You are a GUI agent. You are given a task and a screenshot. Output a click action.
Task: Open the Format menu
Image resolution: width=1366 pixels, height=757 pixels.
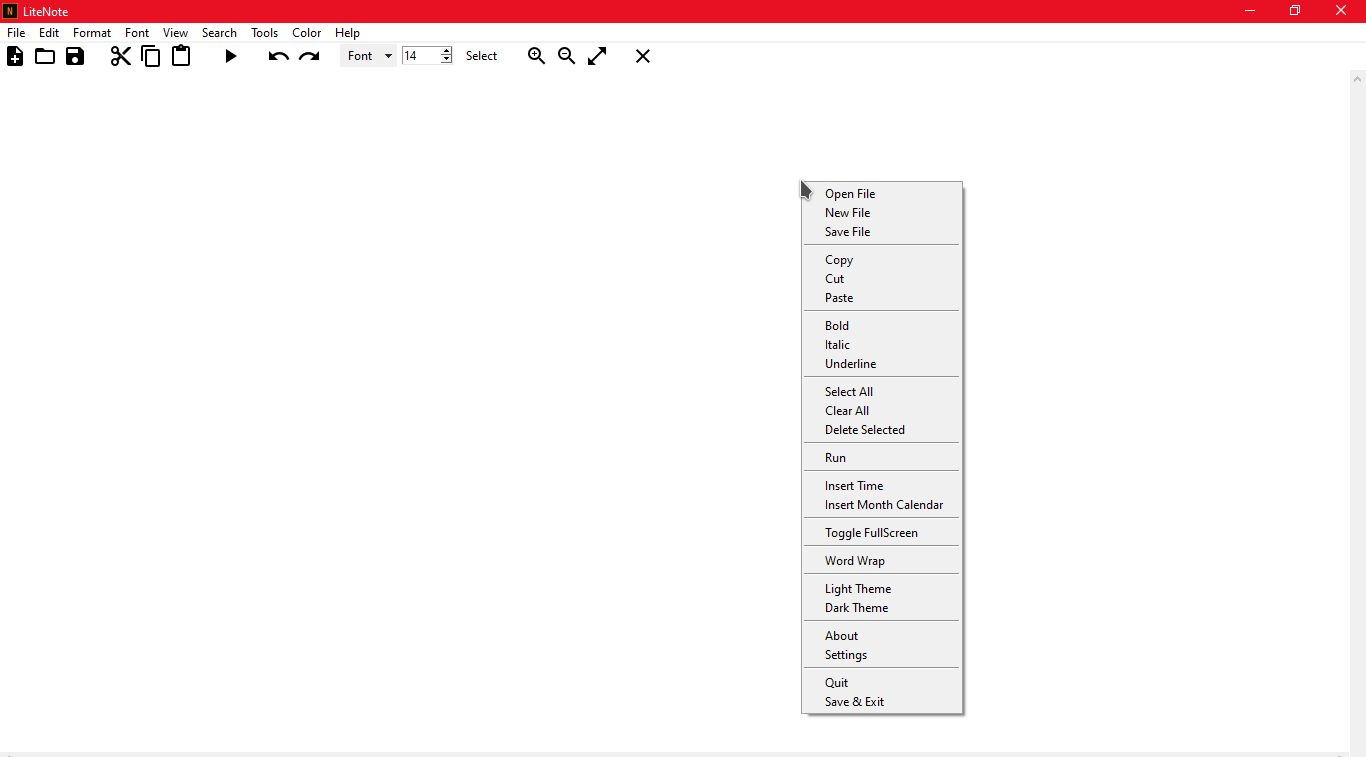tap(92, 33)
